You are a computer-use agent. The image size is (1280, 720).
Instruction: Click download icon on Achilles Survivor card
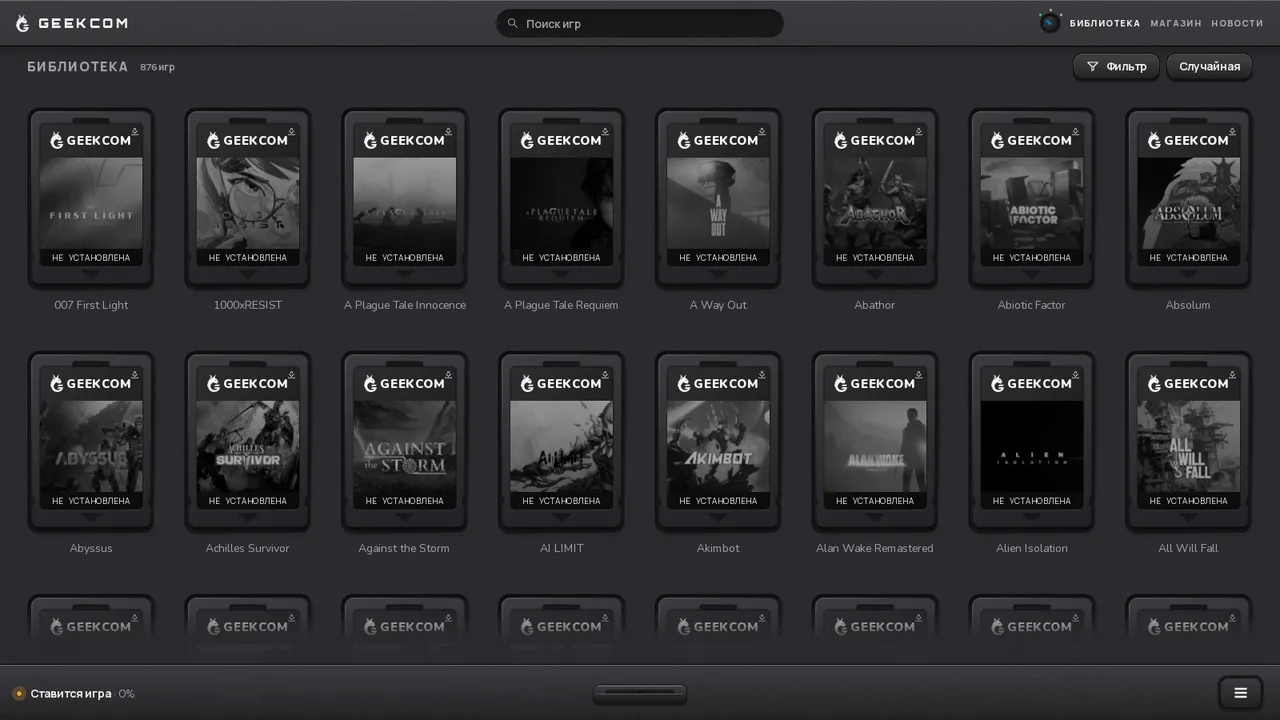(x=292, y=374)
